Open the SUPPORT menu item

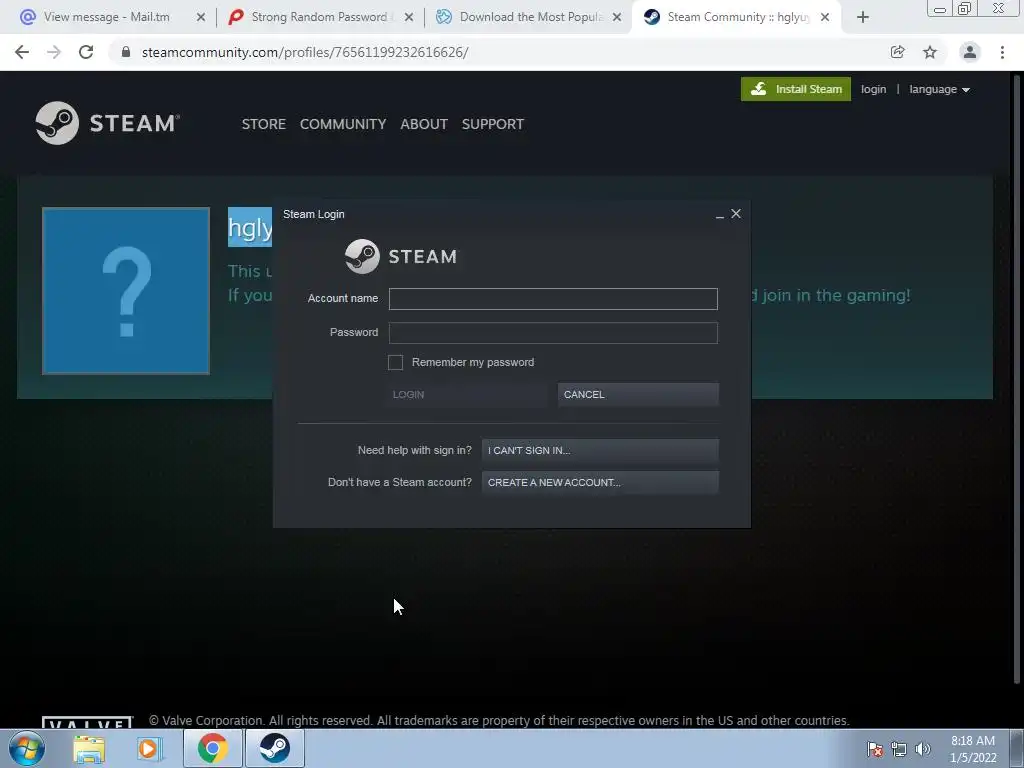(492, 124)
